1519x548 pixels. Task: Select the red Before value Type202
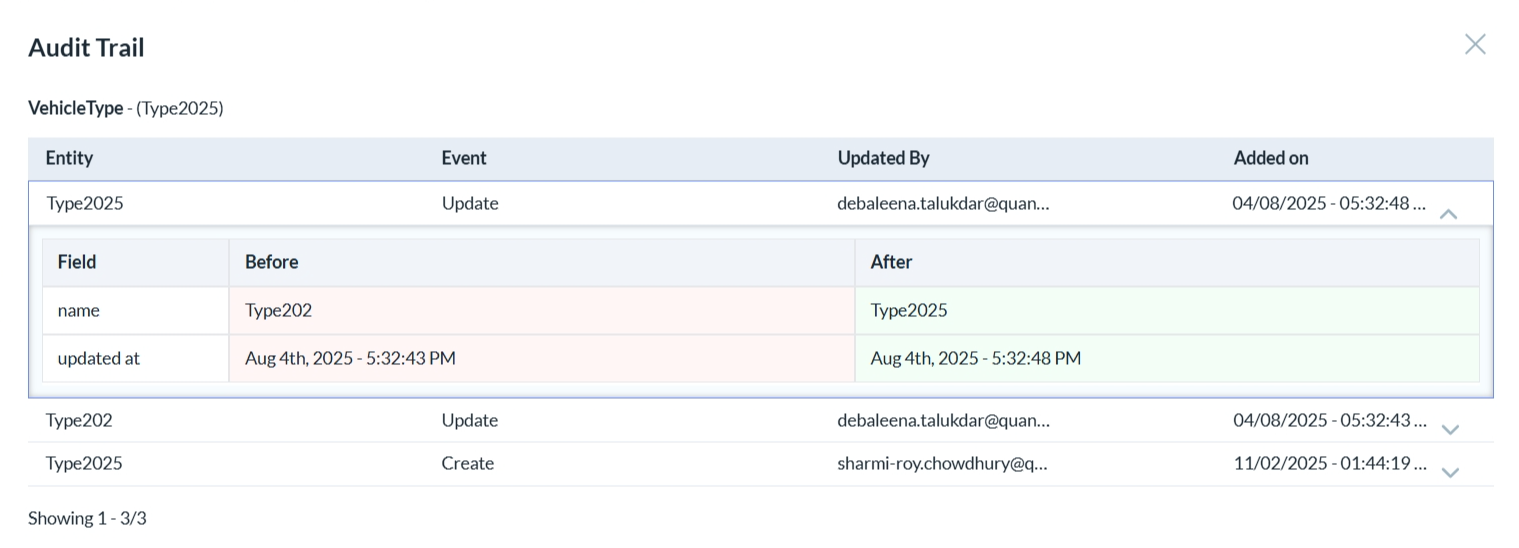click(x=278, y=310)
